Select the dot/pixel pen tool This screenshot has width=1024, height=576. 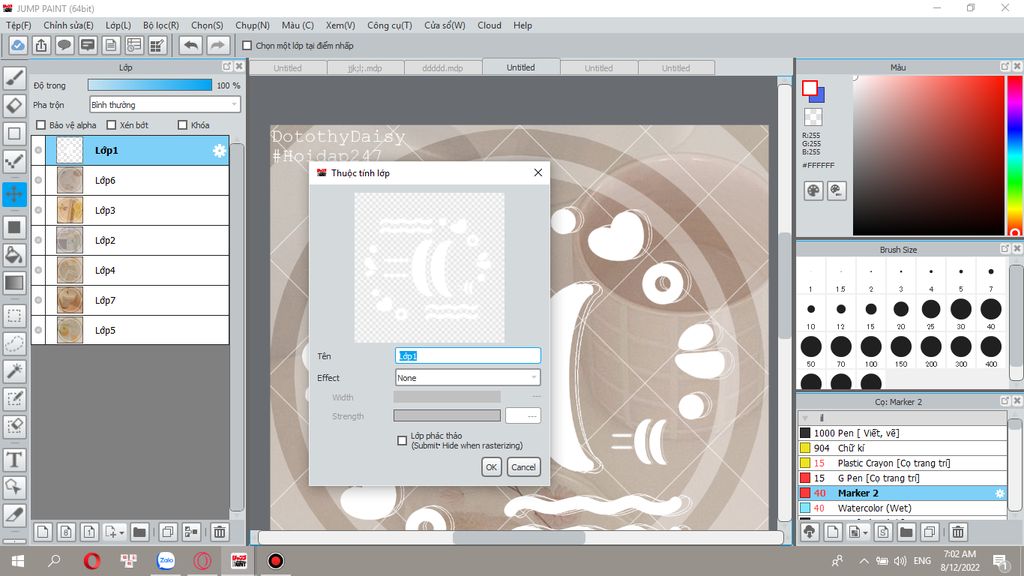[x=14, y=161]
